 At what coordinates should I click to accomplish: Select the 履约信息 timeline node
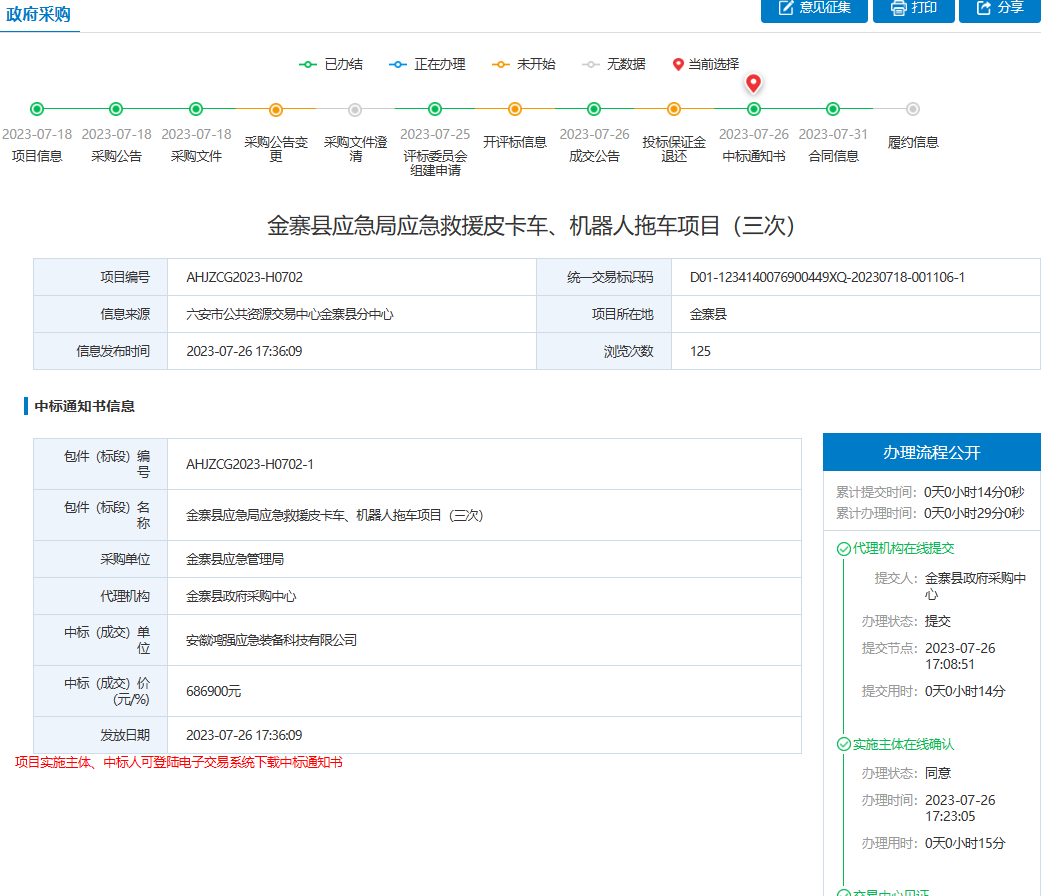(x=912, y=109)
